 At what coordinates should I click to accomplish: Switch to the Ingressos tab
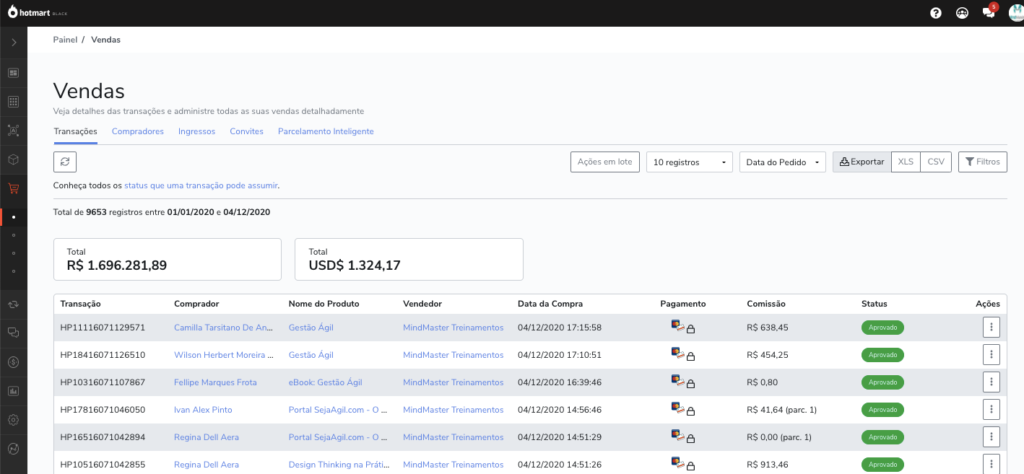[x=197, y=131]
